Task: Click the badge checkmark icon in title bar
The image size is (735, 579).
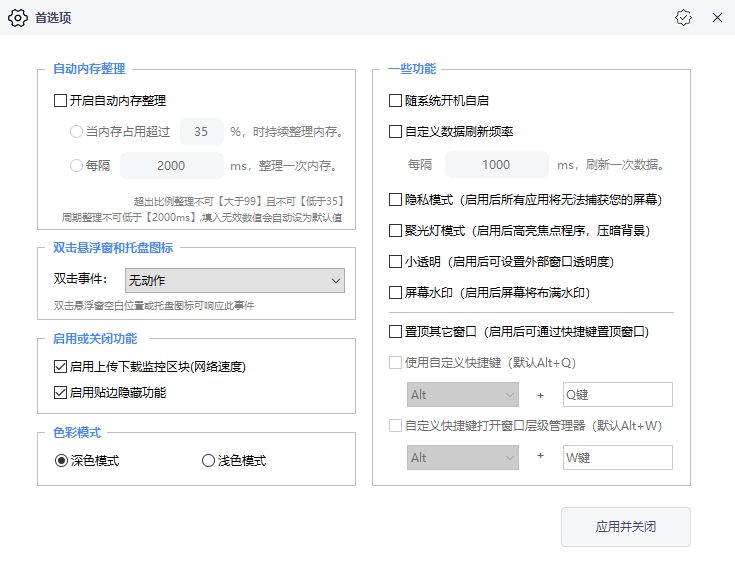Action: [683, 18]
